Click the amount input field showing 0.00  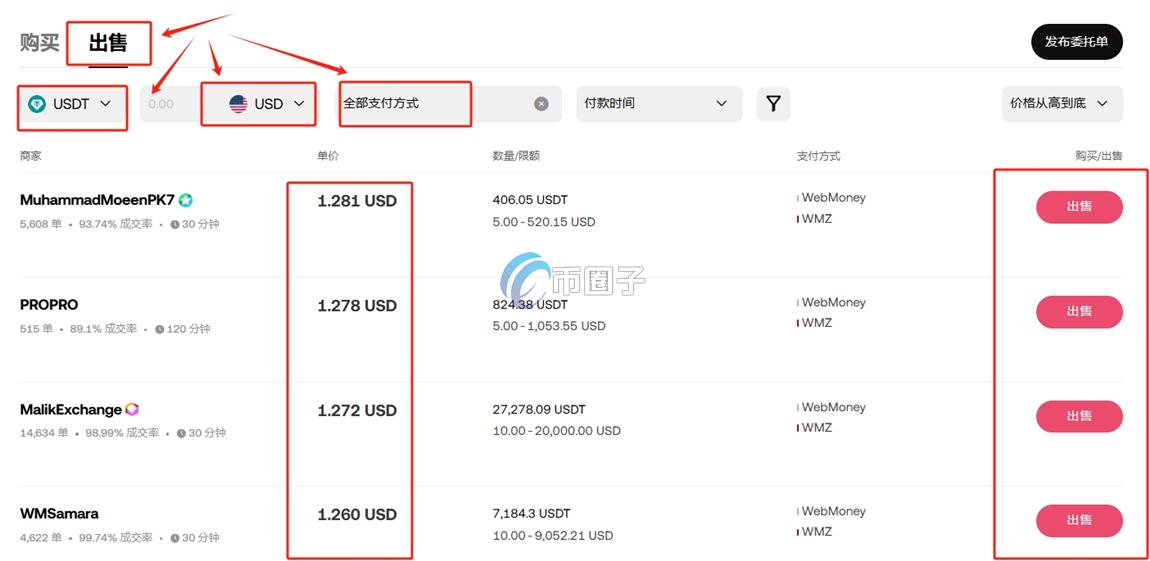click(x=165, y=104)
